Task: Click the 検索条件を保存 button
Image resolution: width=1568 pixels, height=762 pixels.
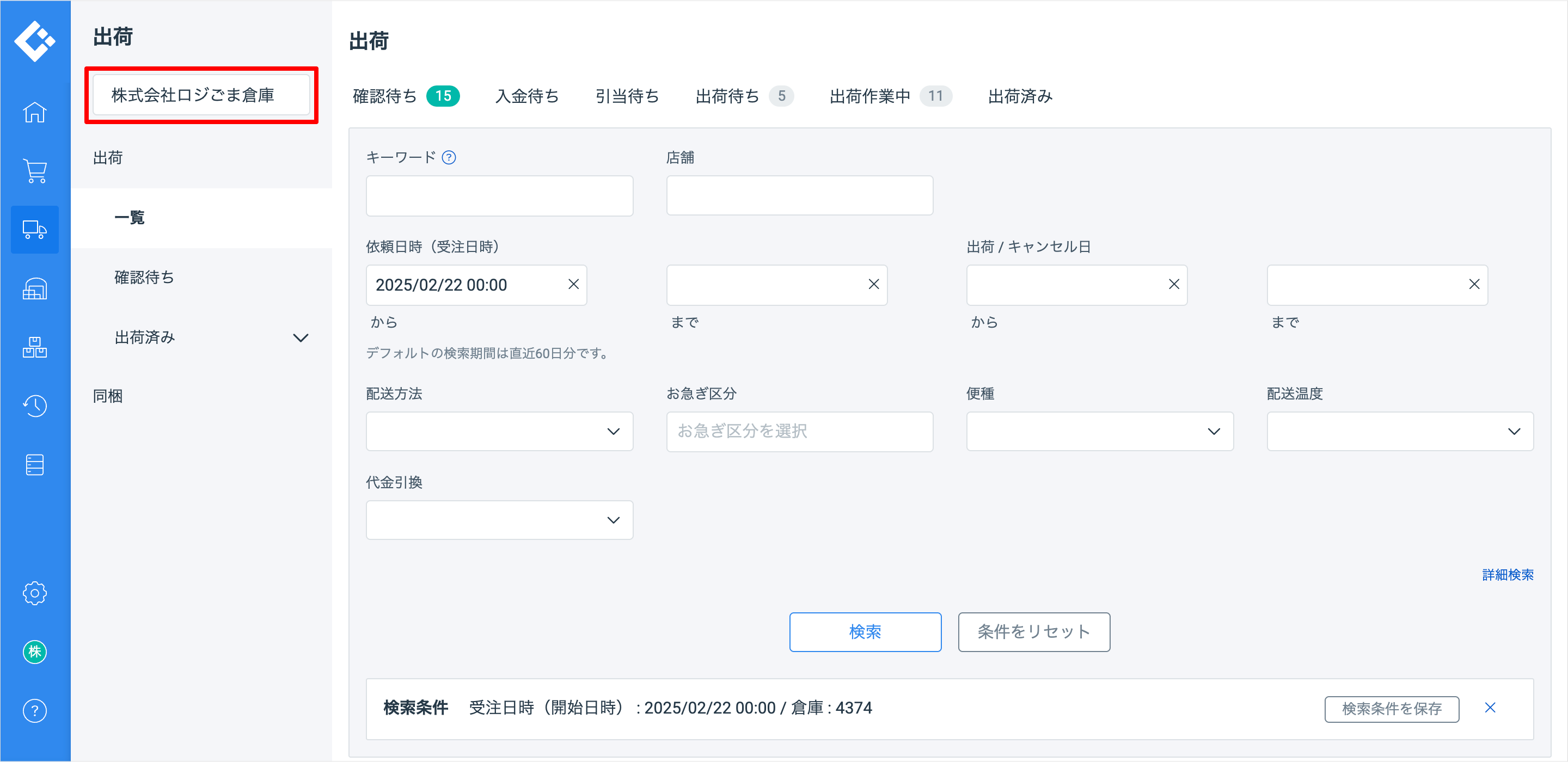Action: [x=1392, y=709]
